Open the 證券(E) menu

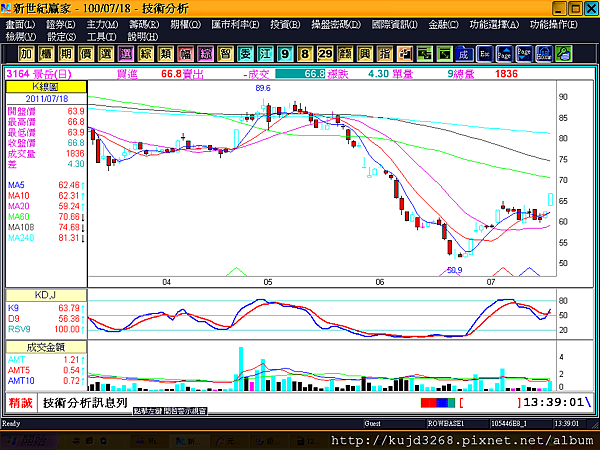(x=61, y=24)
